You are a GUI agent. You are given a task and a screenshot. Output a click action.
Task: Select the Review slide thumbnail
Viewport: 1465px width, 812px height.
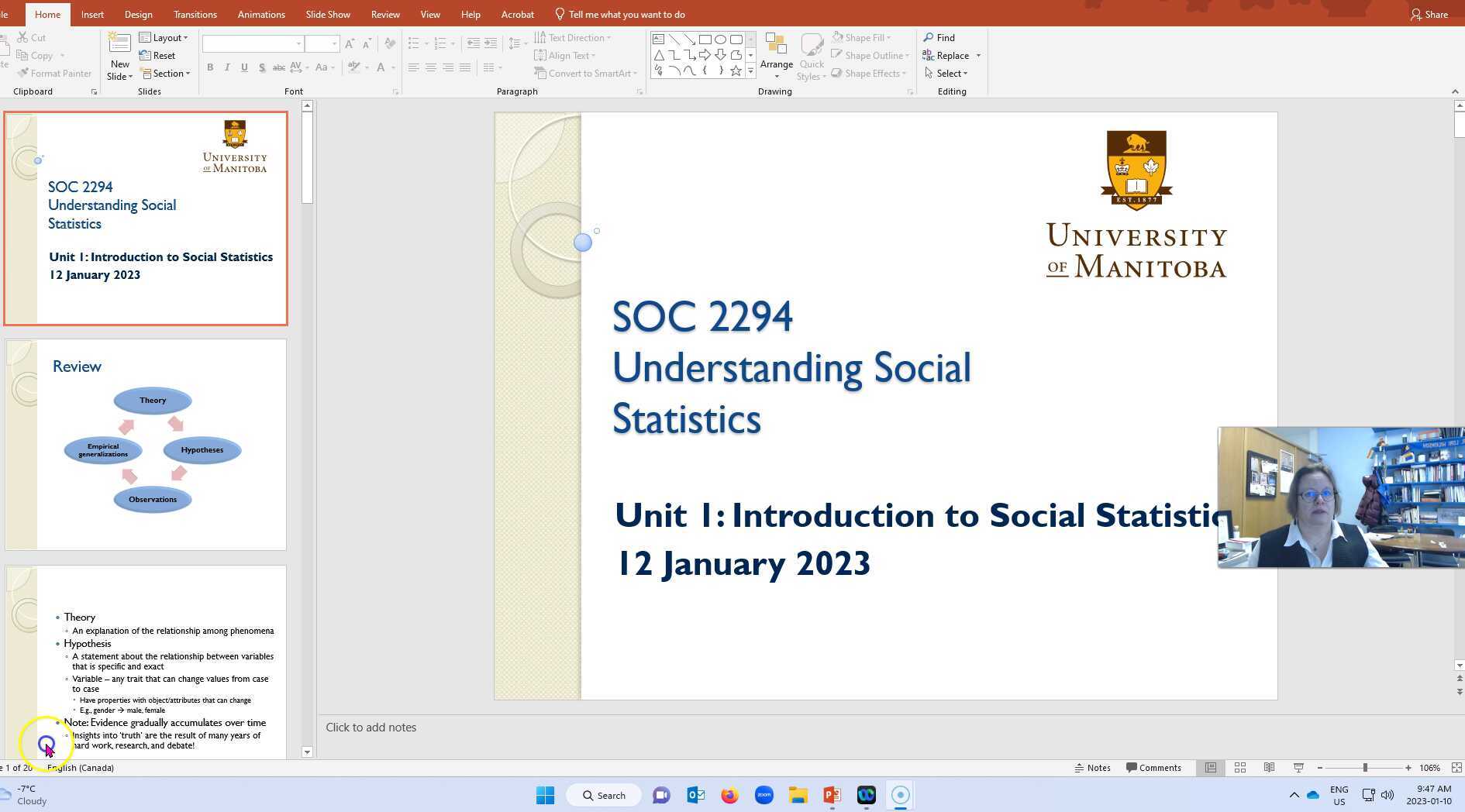pyautogui.click(x=146, y=445)
